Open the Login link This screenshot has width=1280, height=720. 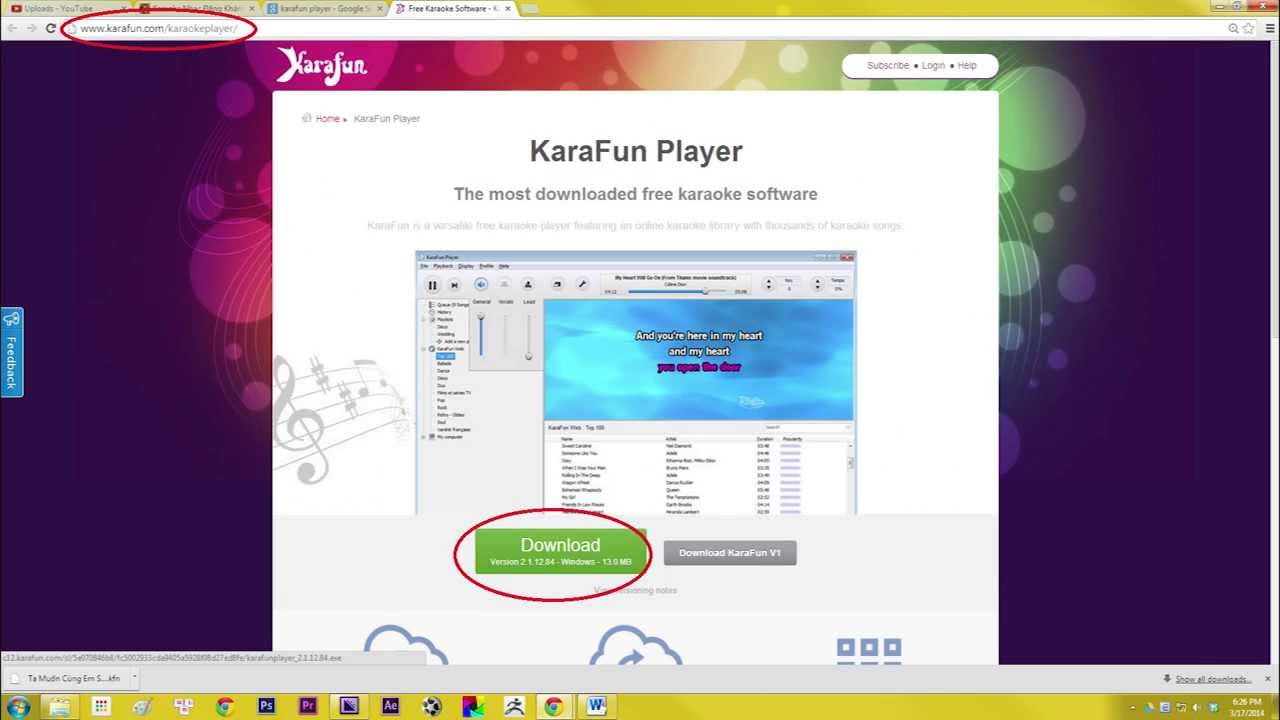[x=933, y=65]
